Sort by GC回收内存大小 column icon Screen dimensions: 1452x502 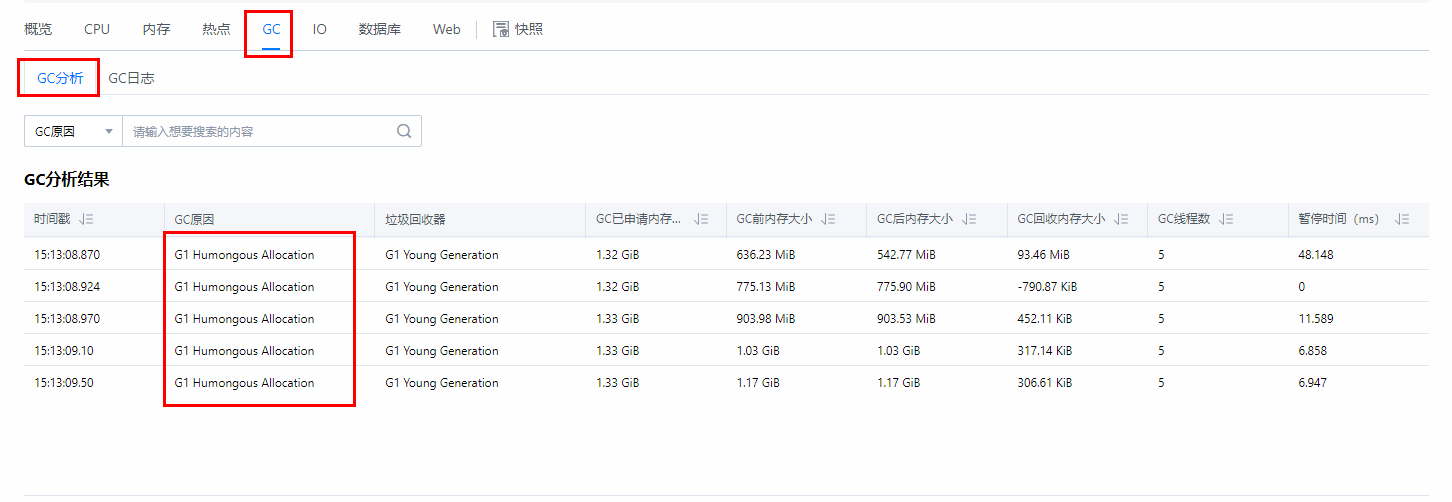tap(1121, 220)
